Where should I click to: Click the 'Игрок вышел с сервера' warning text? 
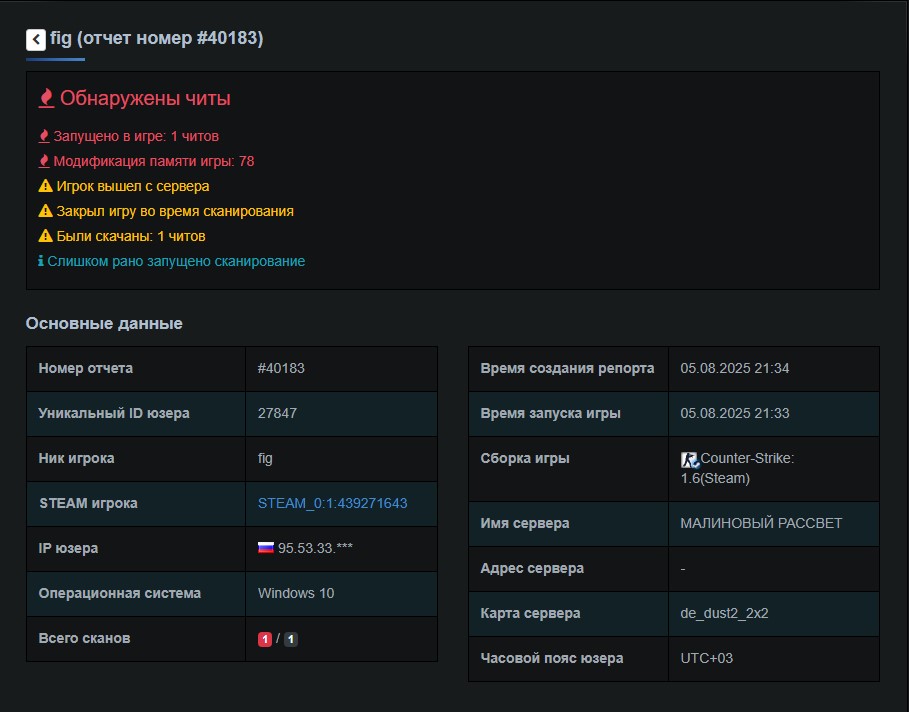pos(133,186)
